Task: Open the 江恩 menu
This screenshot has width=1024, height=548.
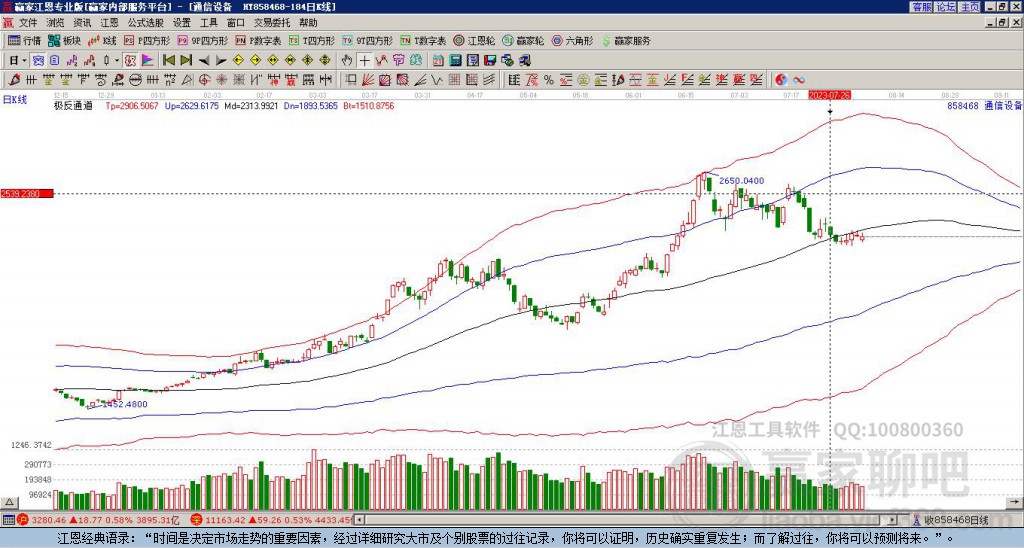Action: [109, 23]
